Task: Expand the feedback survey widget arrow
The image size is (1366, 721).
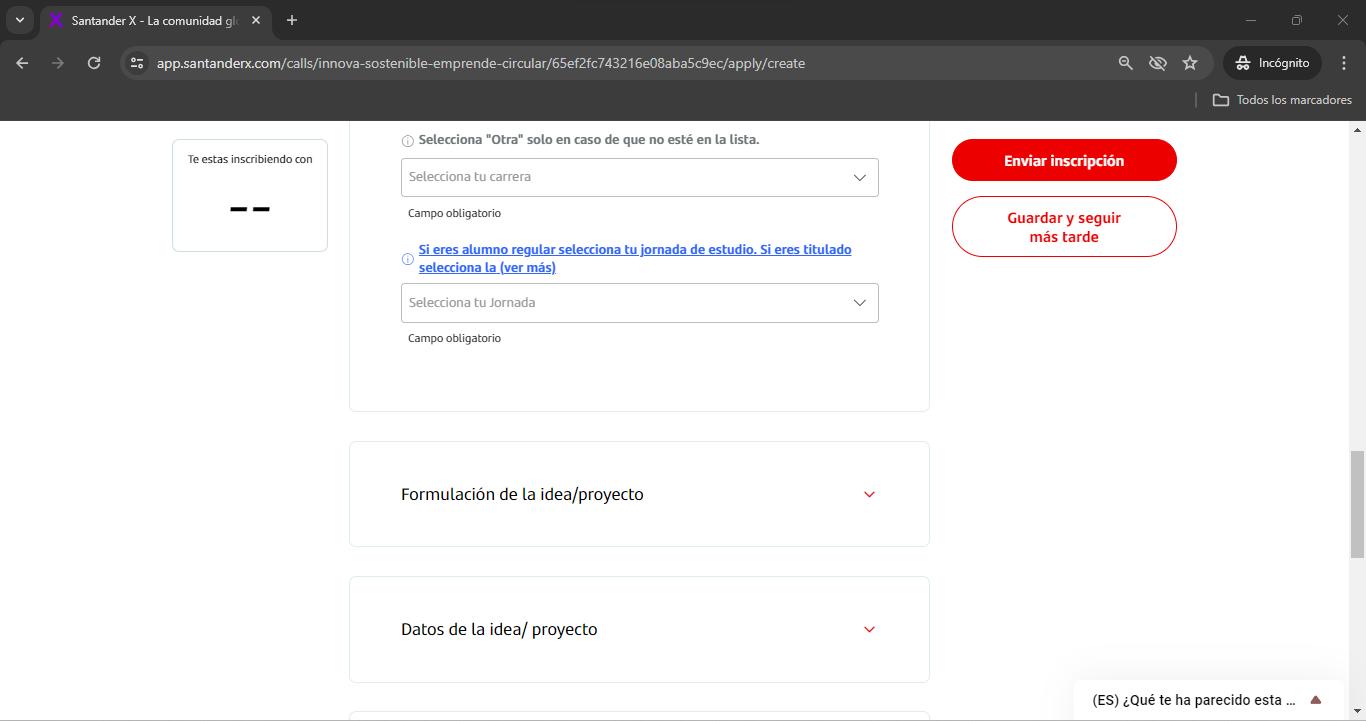Action: point(1316,700)
